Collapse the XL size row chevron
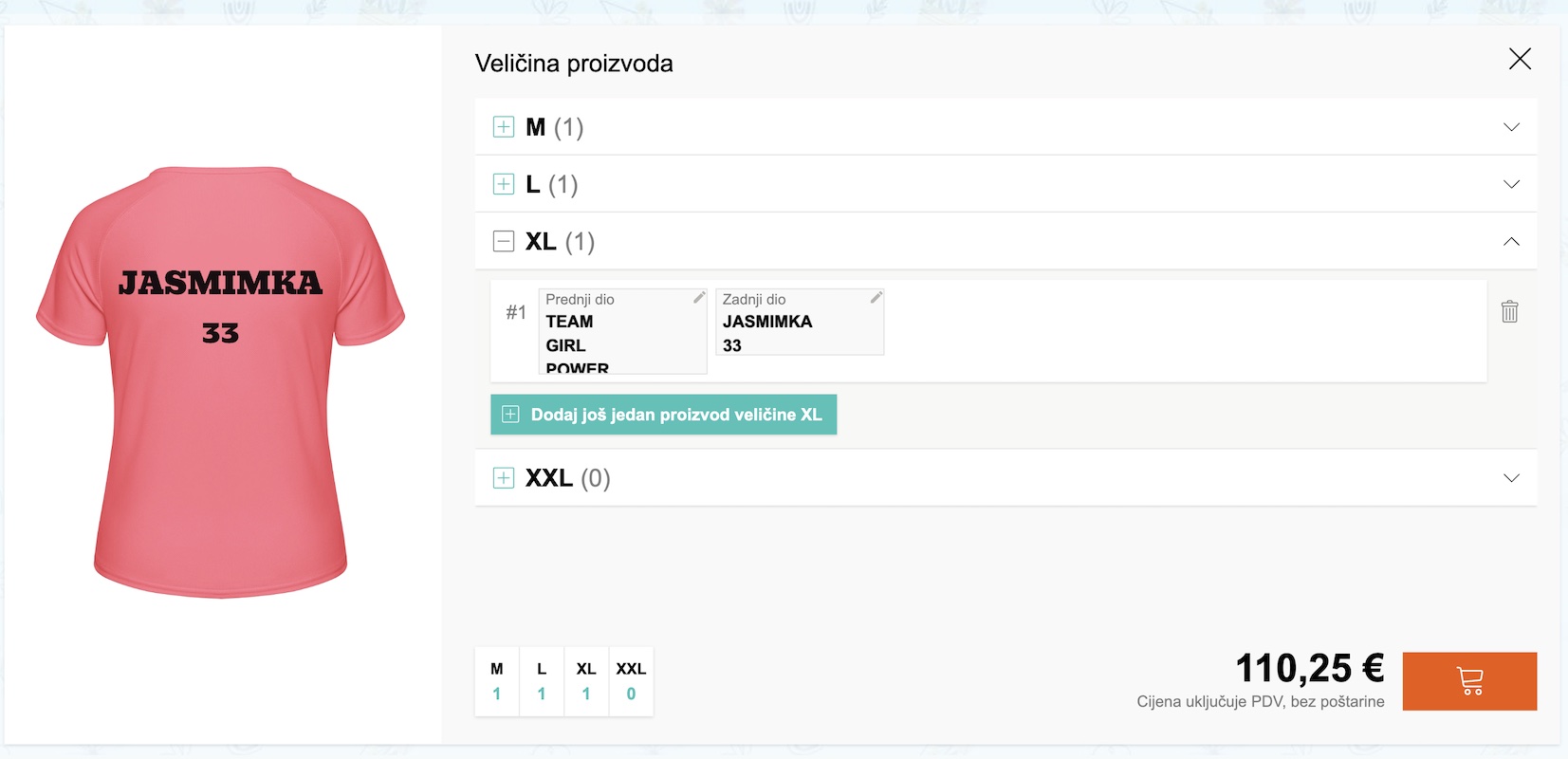The height and width of the screenshot is (759, 1568). pos(1511,241)
